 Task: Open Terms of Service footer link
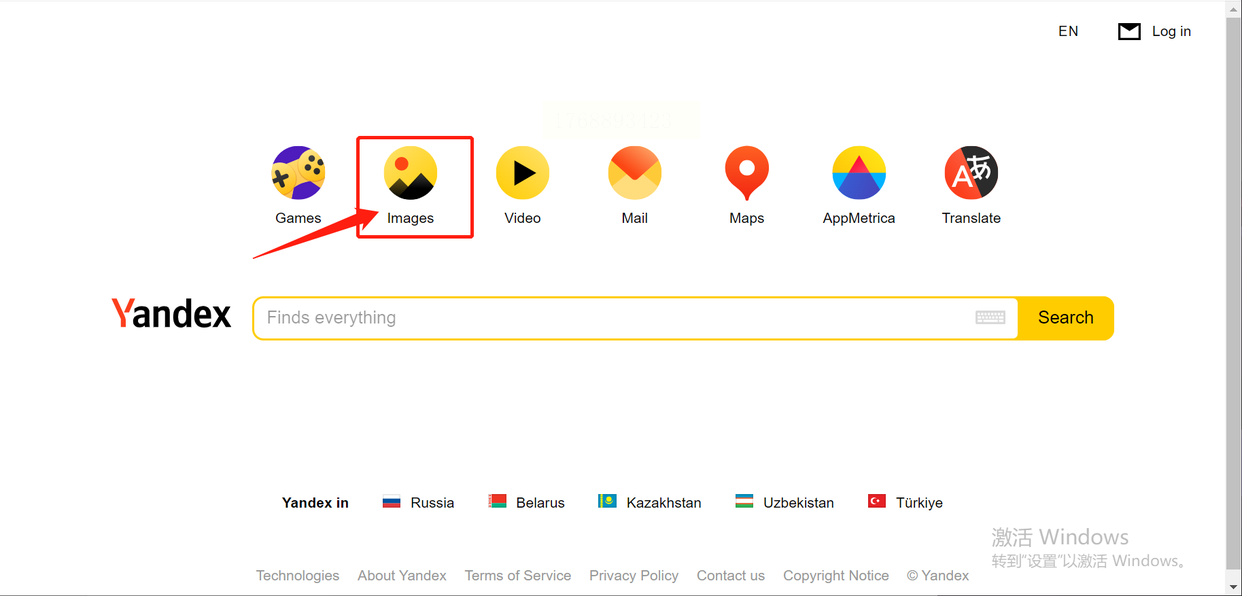[518, 576]
